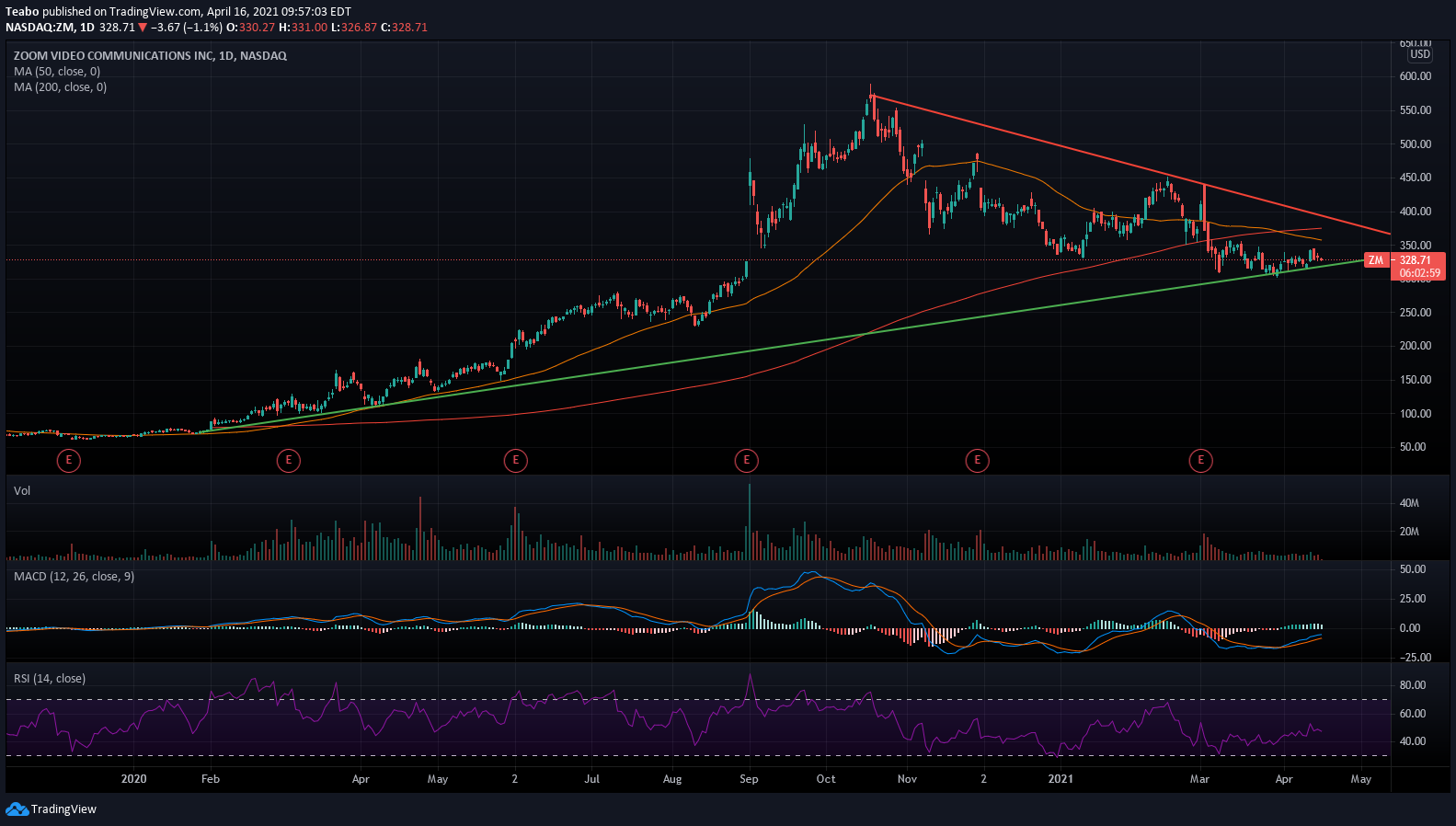Viewport: 1456px width, 826px height.
Task: Select the MA (50, close, 0) indicator label
Action: click(x=57, y=72)
